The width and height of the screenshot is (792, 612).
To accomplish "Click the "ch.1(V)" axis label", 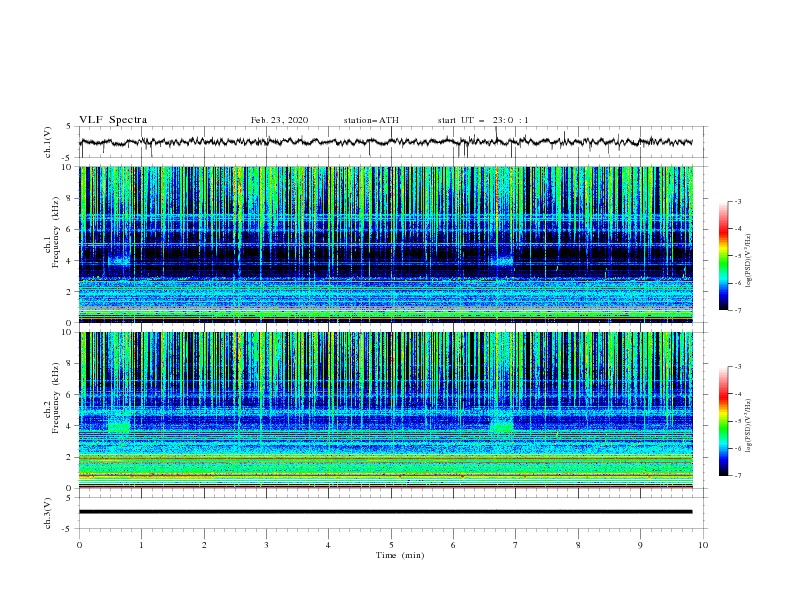I will coord(48,142).
